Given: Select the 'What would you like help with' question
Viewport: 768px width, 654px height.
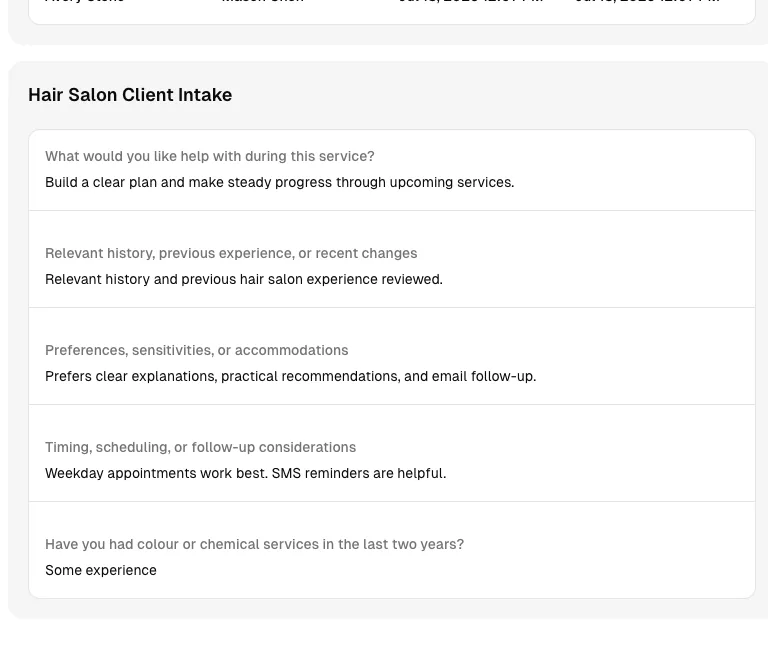Looking at the screenshot, I should point(210,156).
